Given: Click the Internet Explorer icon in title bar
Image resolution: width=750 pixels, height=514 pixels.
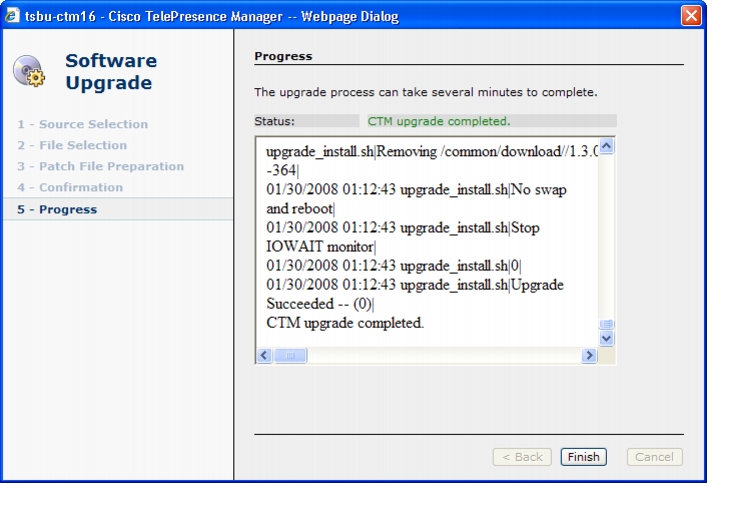Looking at the screenshot, I should (x=11, y=15).
